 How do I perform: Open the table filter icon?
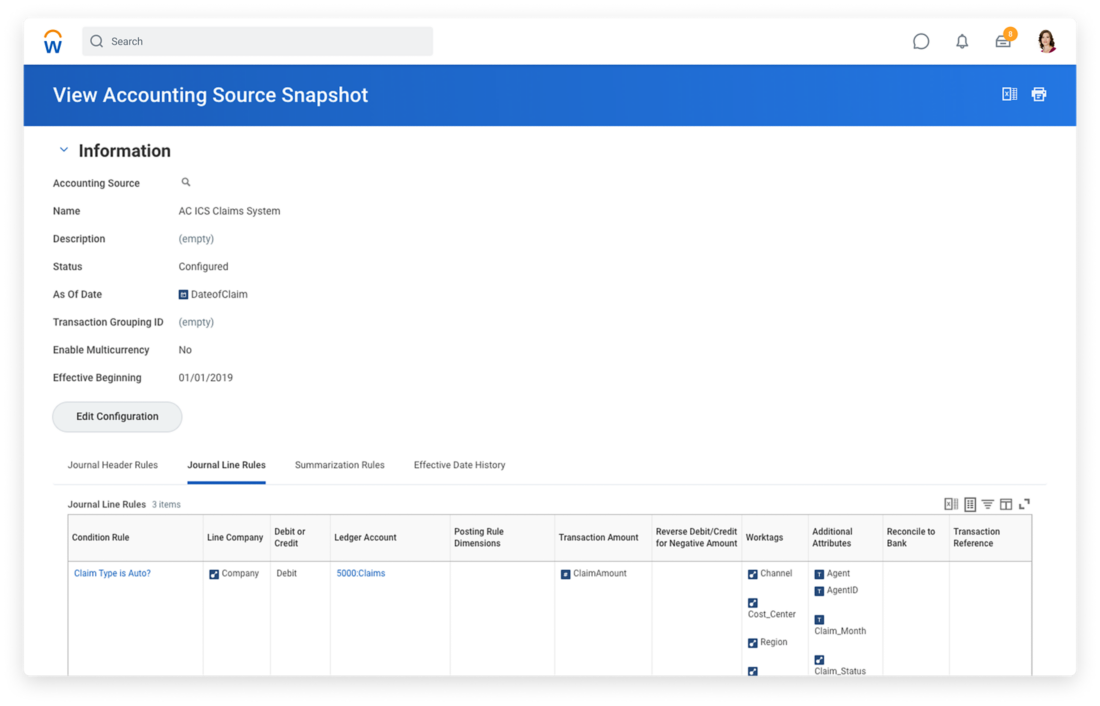[988, 504]
